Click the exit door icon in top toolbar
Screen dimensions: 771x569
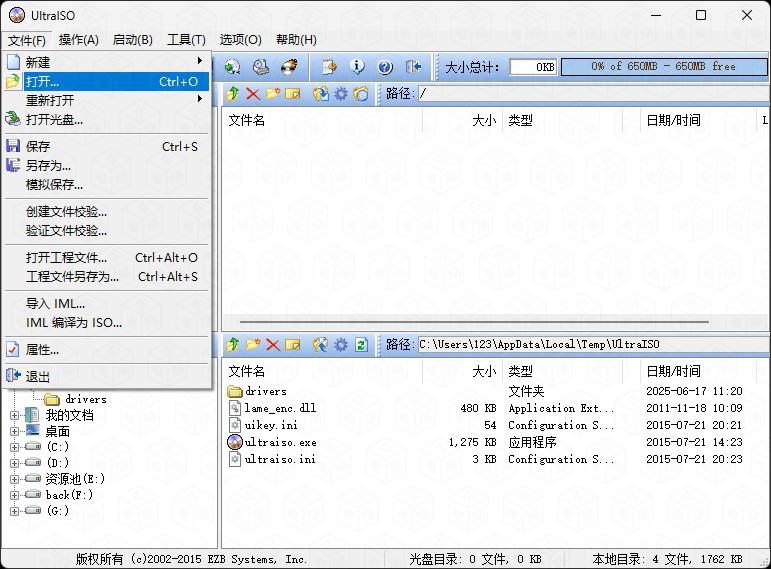click(414, 67)
